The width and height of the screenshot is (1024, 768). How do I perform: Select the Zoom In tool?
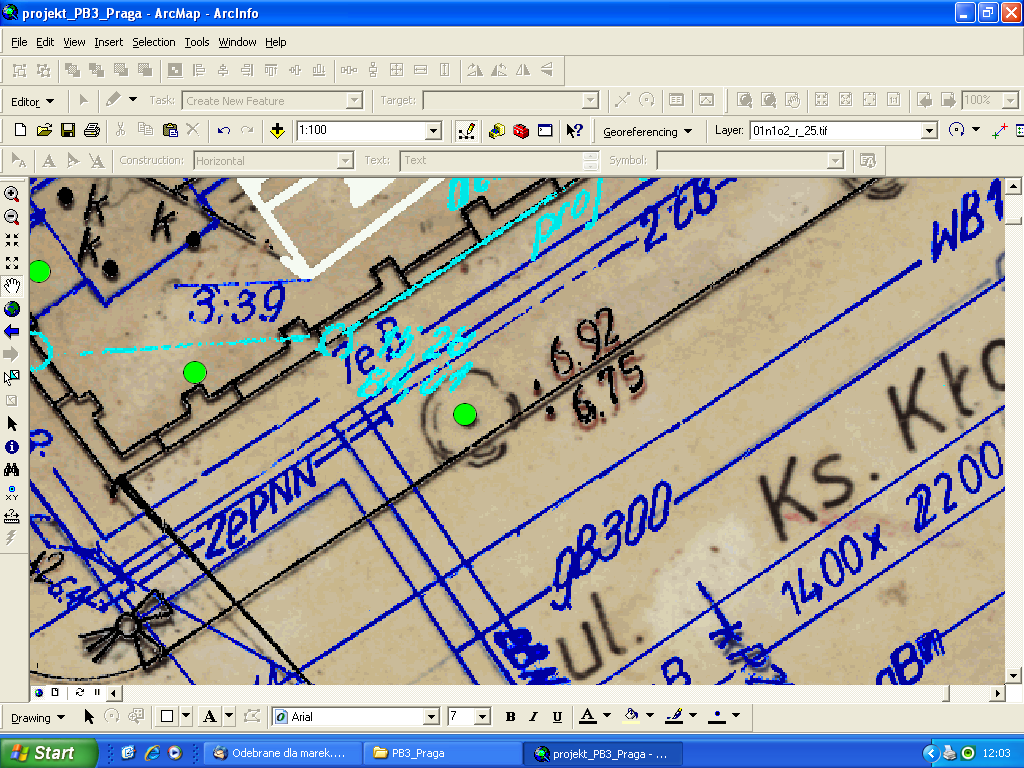pyautogui.click(x=12, y=194)
